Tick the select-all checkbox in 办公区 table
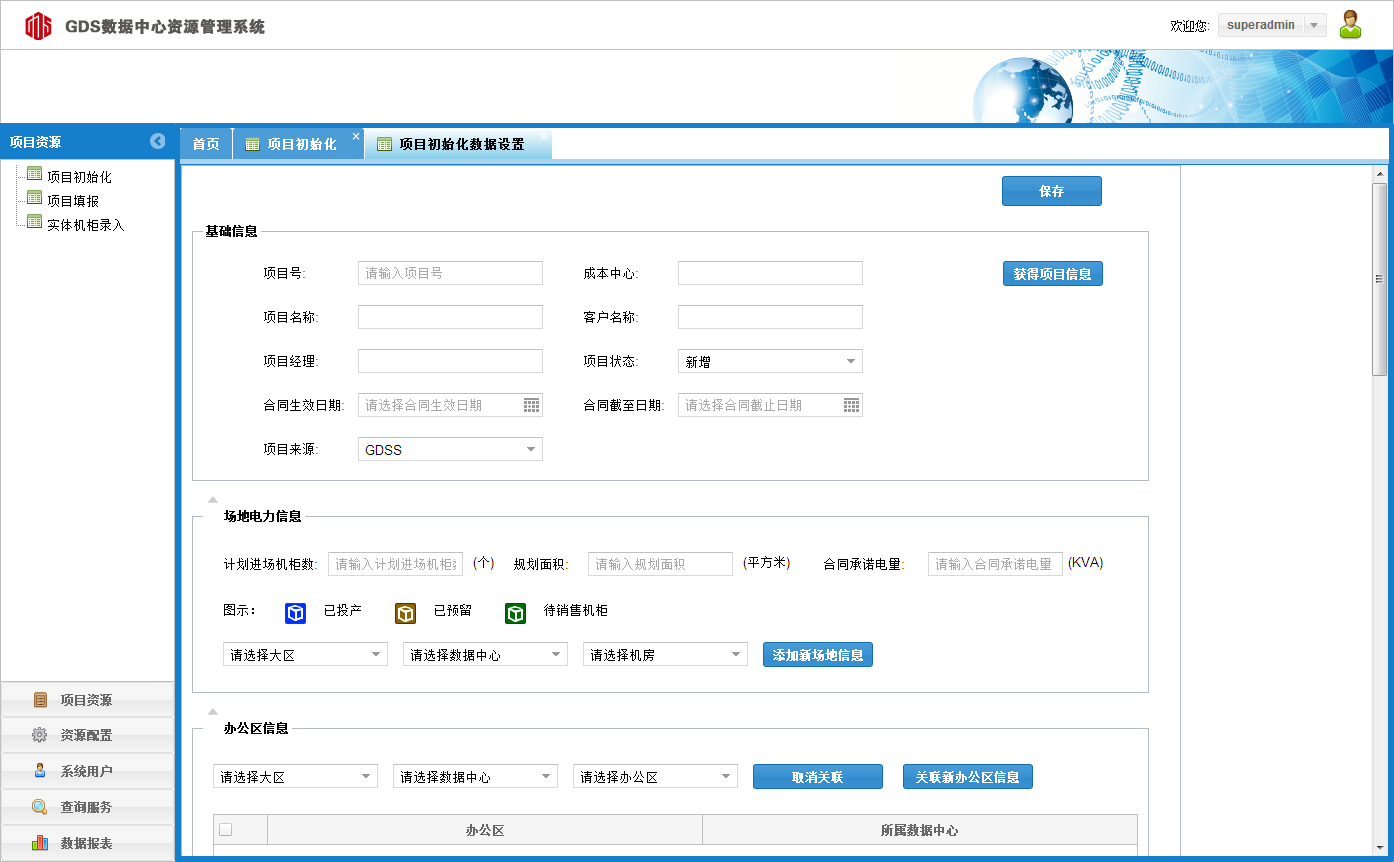The width and height of the screenshot is (1394, 862). point(226,829)
